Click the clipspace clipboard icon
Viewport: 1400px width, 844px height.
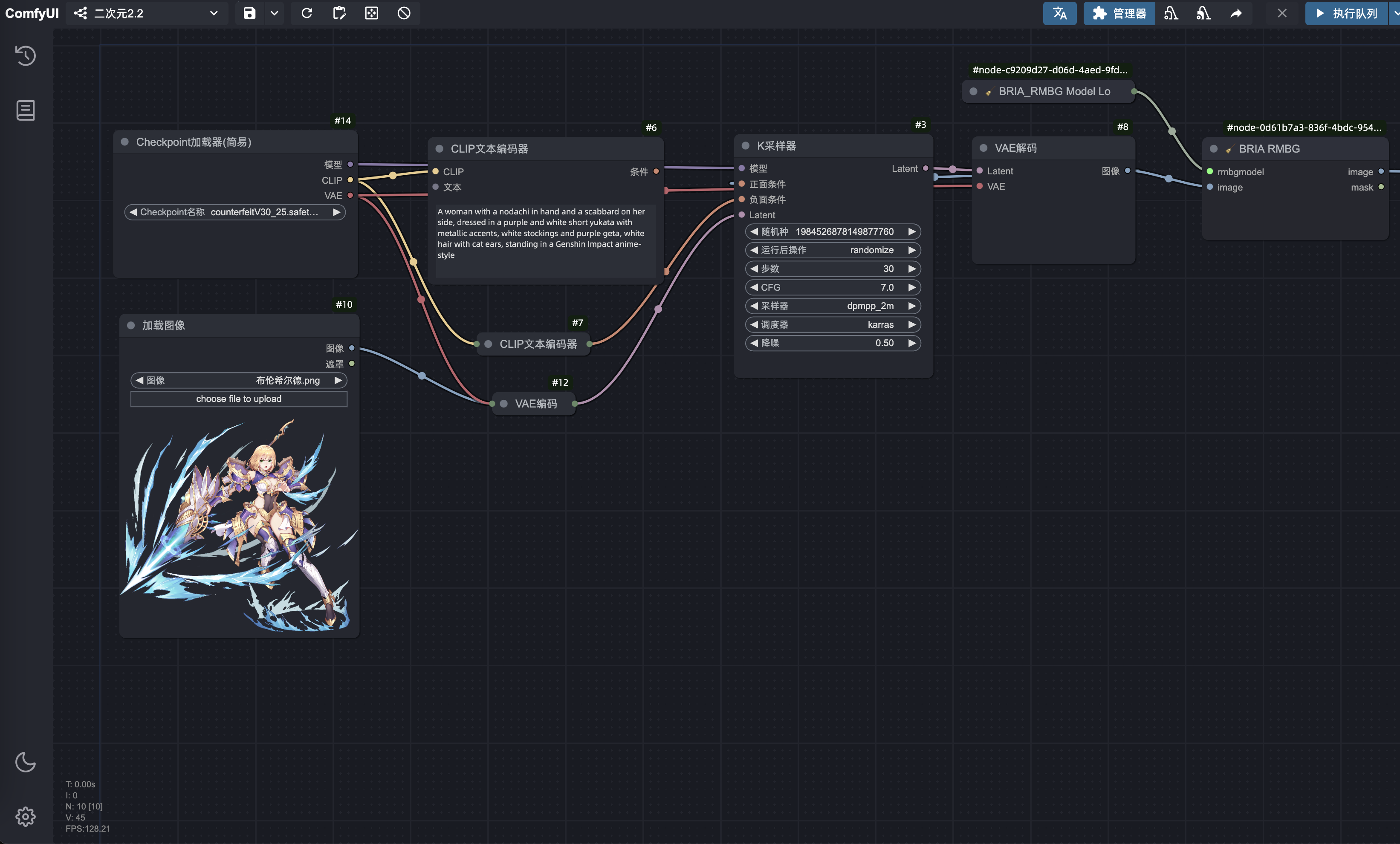(339, 13)
